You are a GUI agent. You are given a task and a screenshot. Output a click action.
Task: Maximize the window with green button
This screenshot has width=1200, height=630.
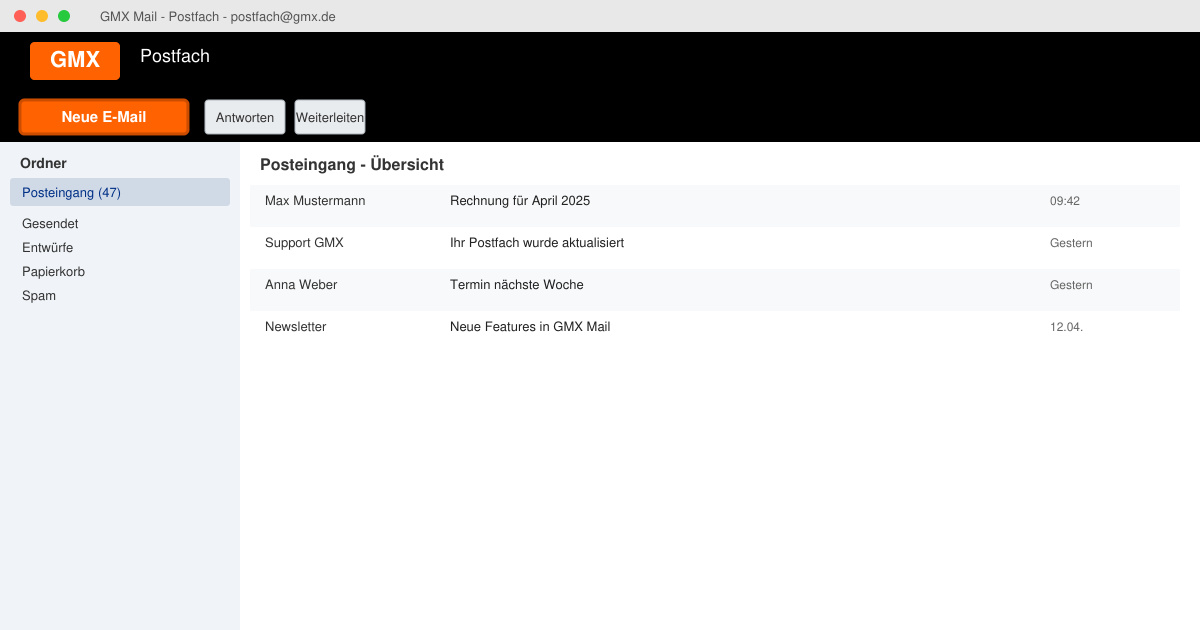point(64,16)
